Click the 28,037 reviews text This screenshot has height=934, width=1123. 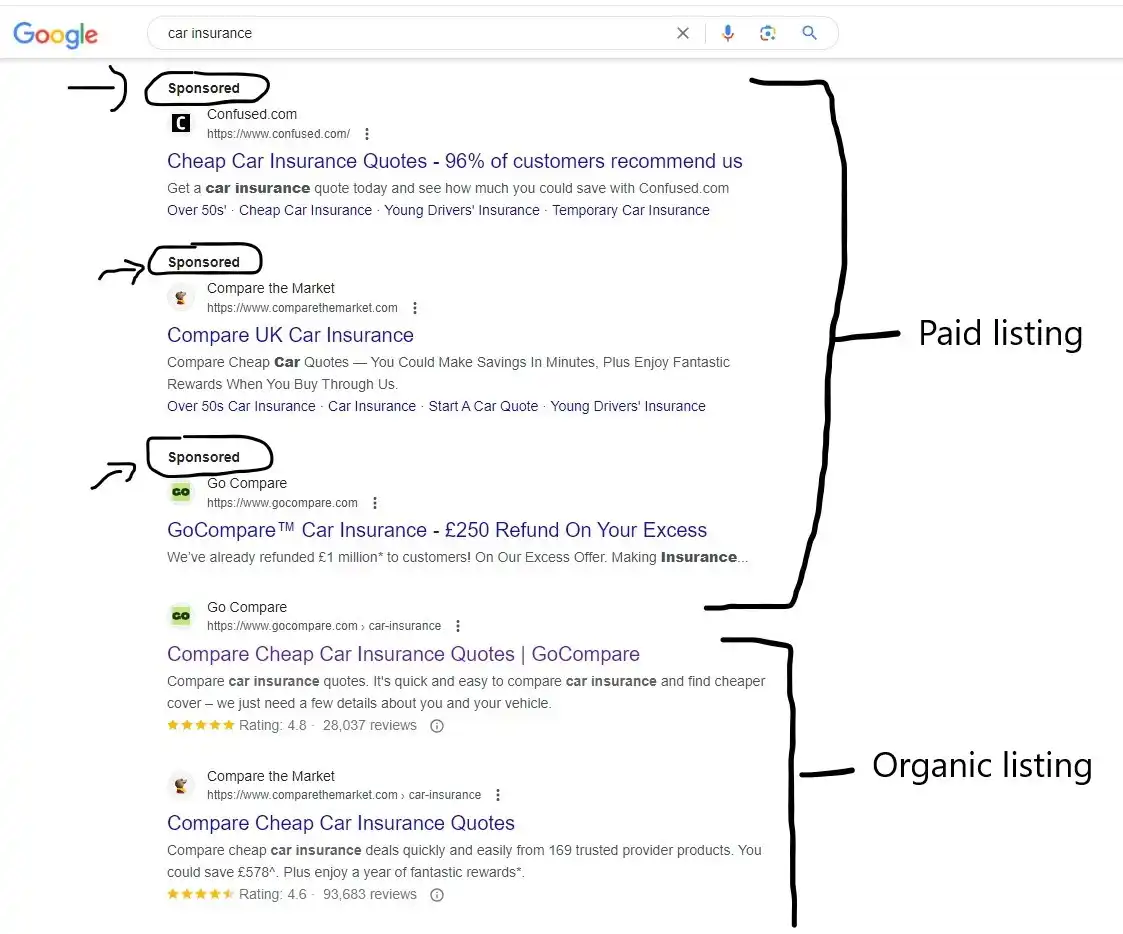370,726
